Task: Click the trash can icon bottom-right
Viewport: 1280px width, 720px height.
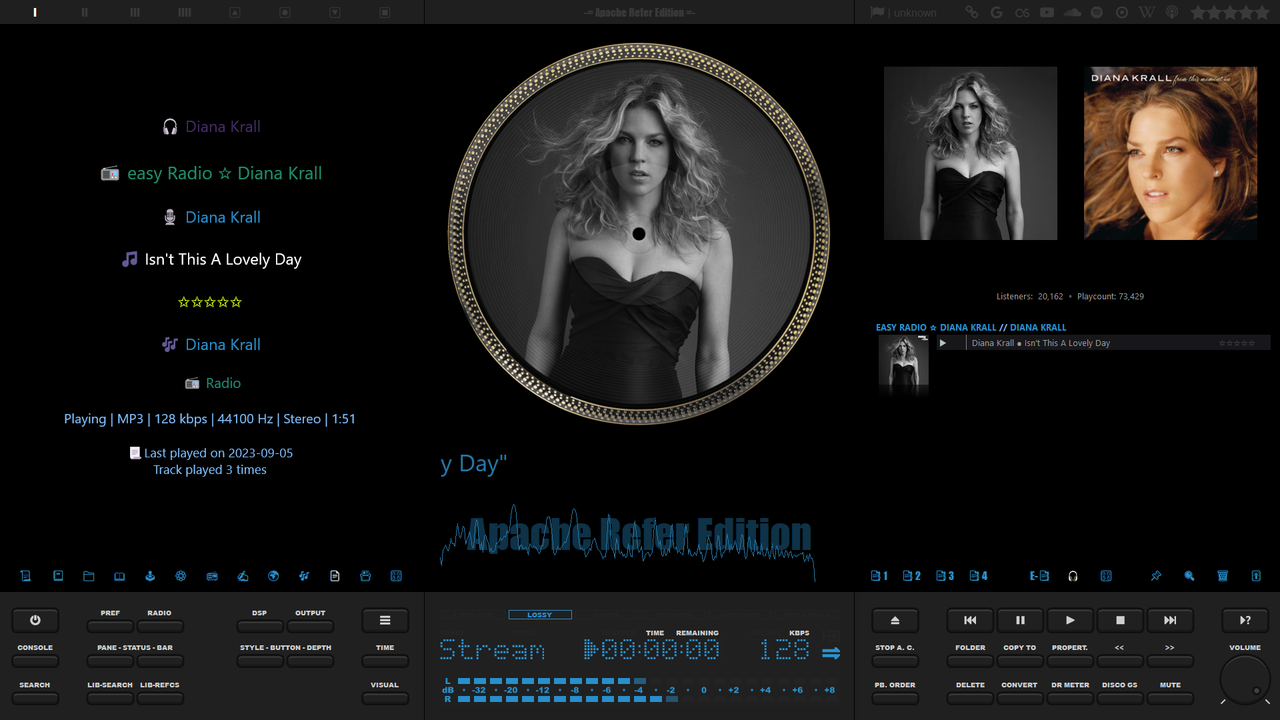Action: (x=1221, y=576)
